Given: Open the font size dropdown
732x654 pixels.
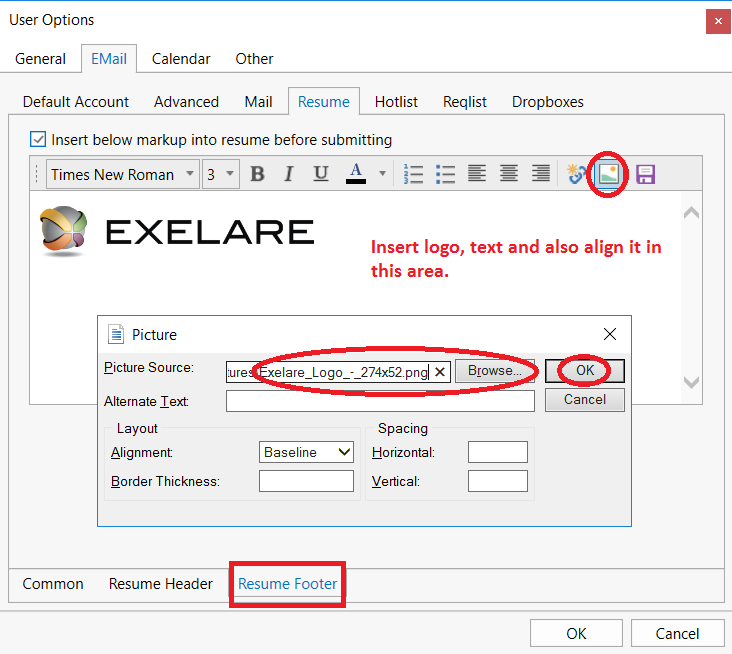Looking at the screenshot, I should (x=221, y=174).
